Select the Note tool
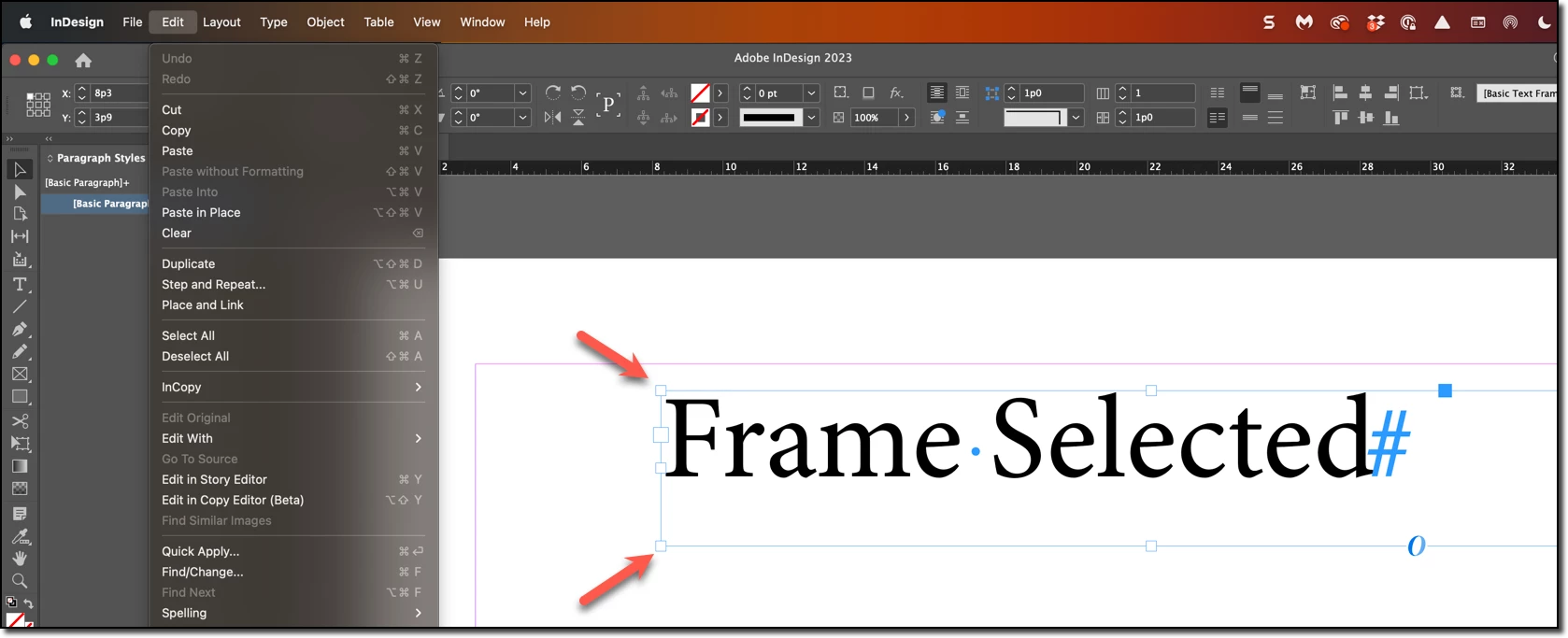The image size is (1568, 638). (x=20, y=514)
